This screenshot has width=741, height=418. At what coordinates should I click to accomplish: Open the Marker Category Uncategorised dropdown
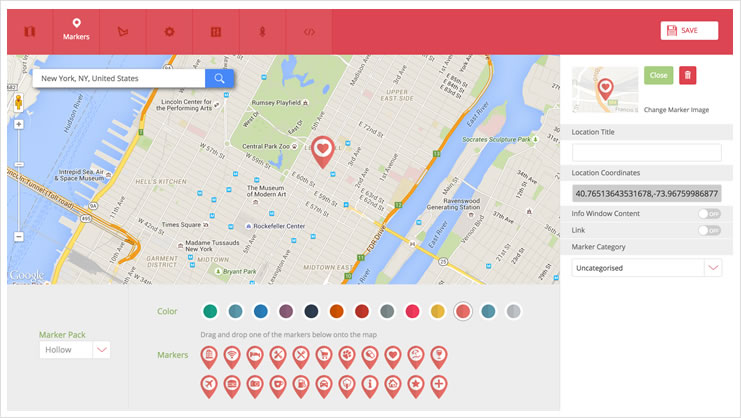click(x=712, y=268)
